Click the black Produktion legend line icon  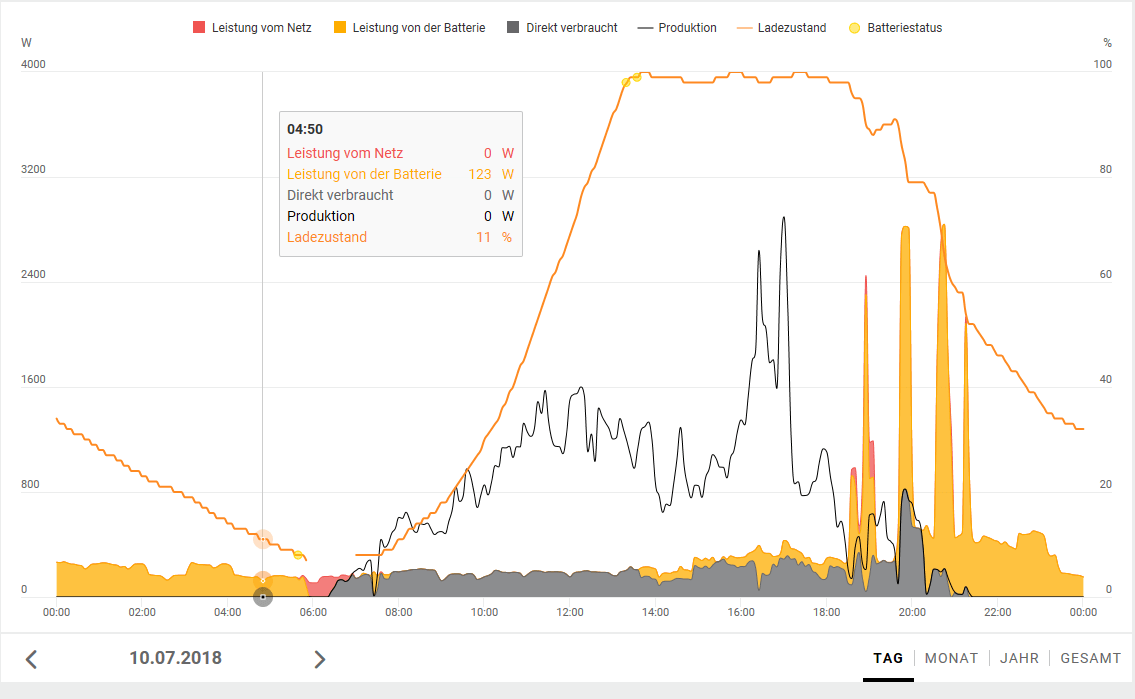(644, 28)
